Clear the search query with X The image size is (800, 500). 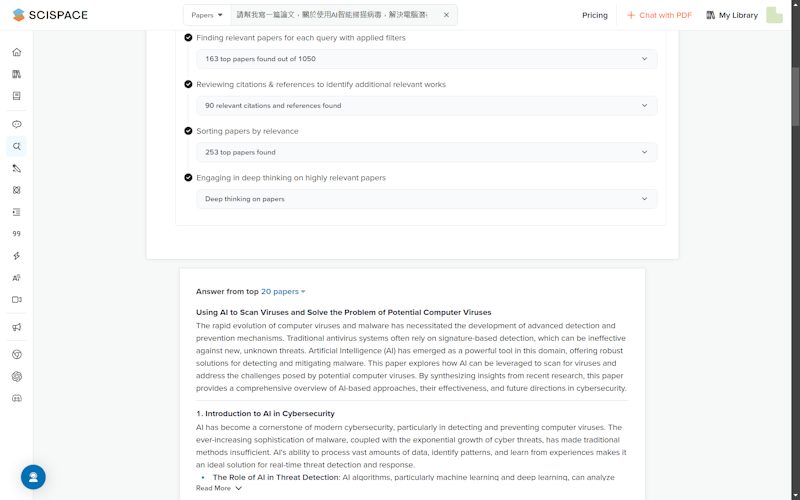[446, 15]
